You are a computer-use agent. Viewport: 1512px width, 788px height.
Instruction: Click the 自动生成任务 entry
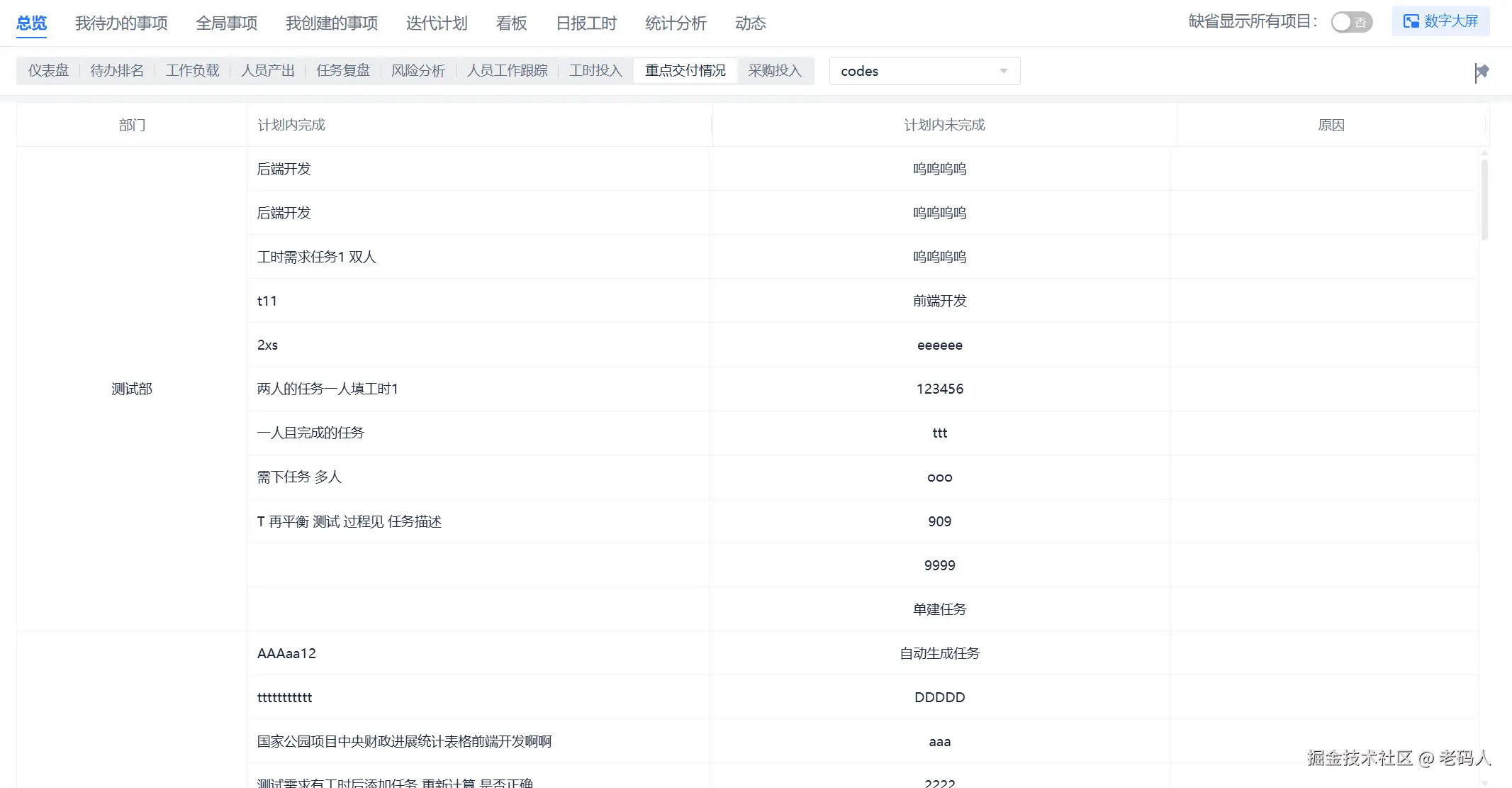939,653
